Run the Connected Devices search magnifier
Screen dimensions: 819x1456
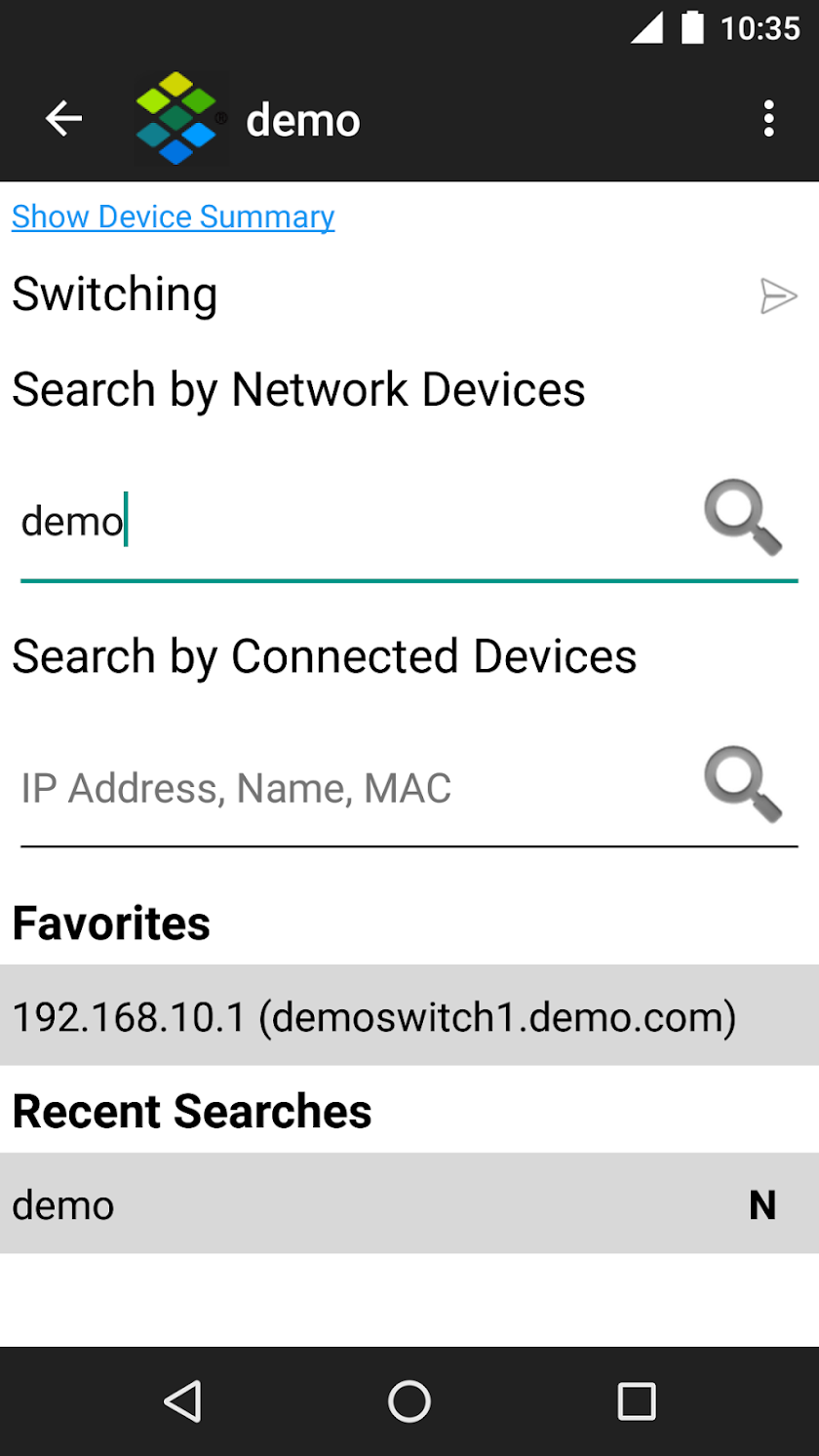pyautogui.click(x=744, y=786)
